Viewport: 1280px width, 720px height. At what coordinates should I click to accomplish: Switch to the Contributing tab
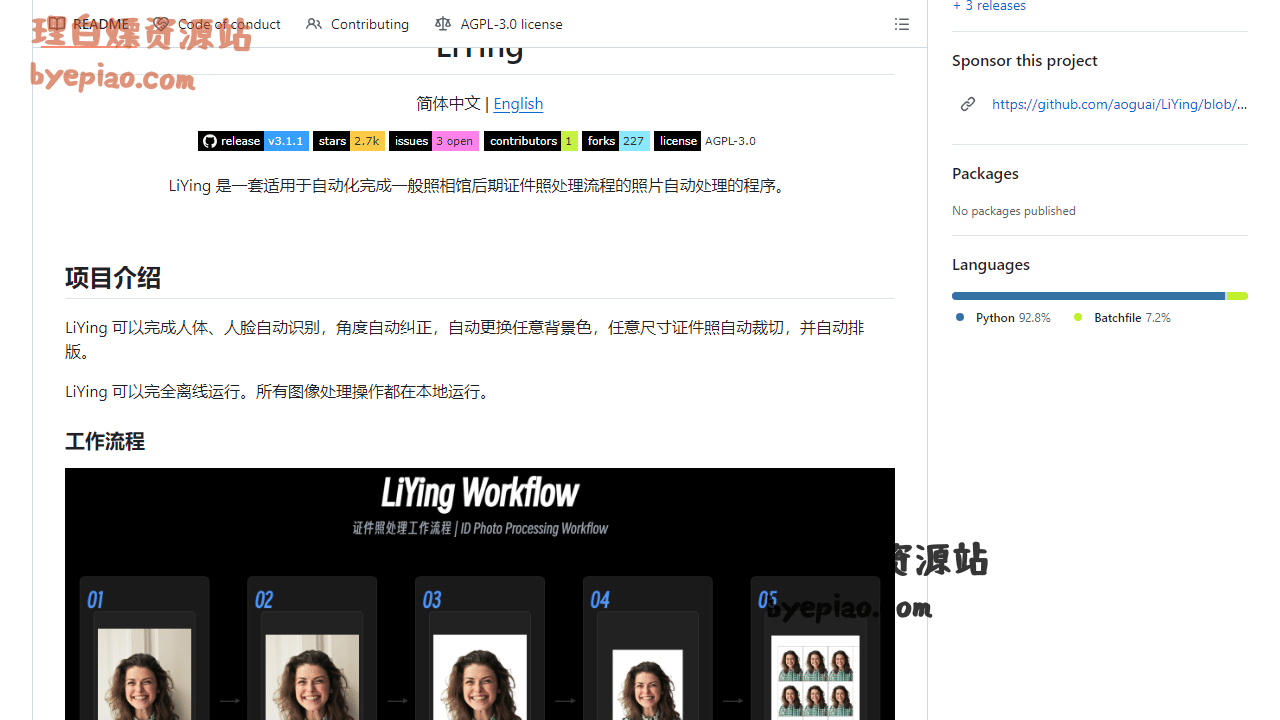coord(357,24)
